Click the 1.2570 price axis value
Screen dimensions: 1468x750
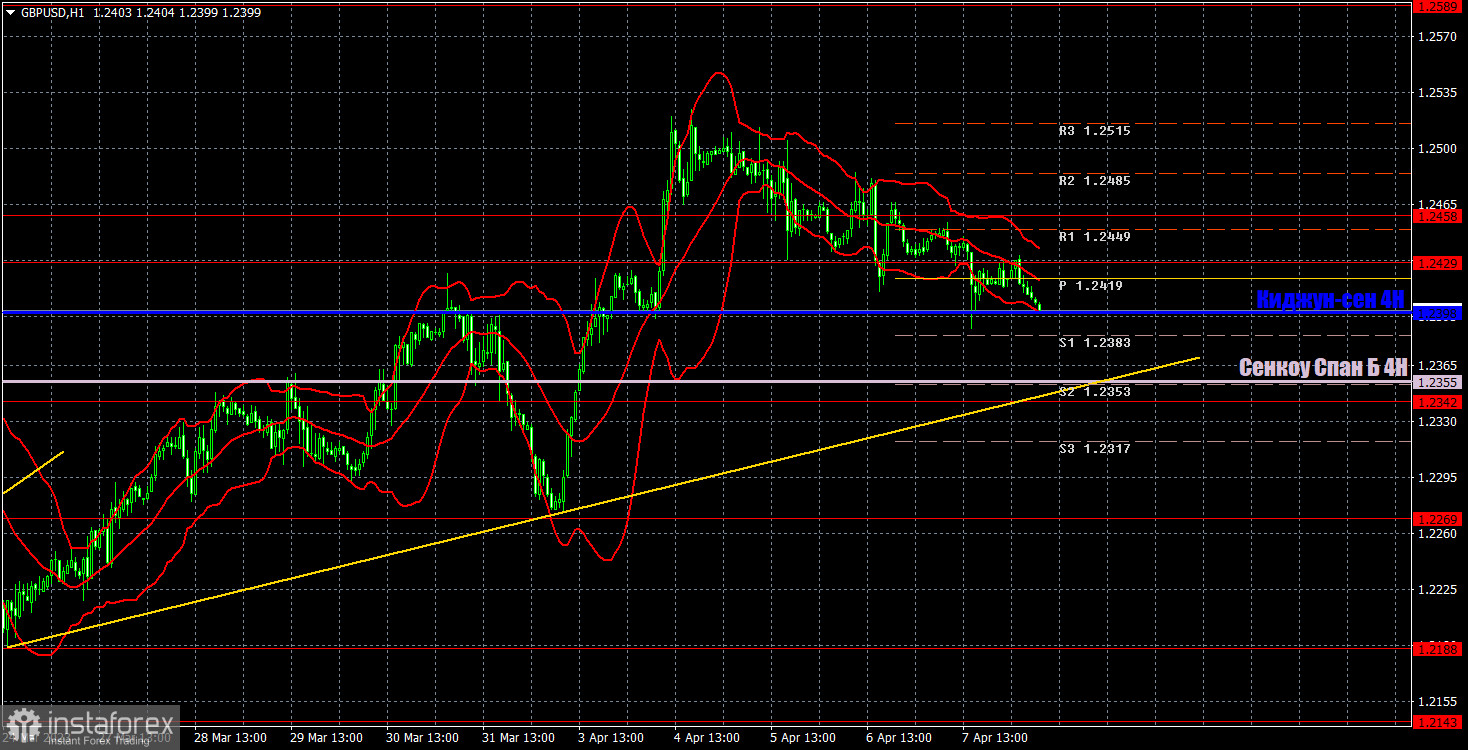(x=1438, y=37)
